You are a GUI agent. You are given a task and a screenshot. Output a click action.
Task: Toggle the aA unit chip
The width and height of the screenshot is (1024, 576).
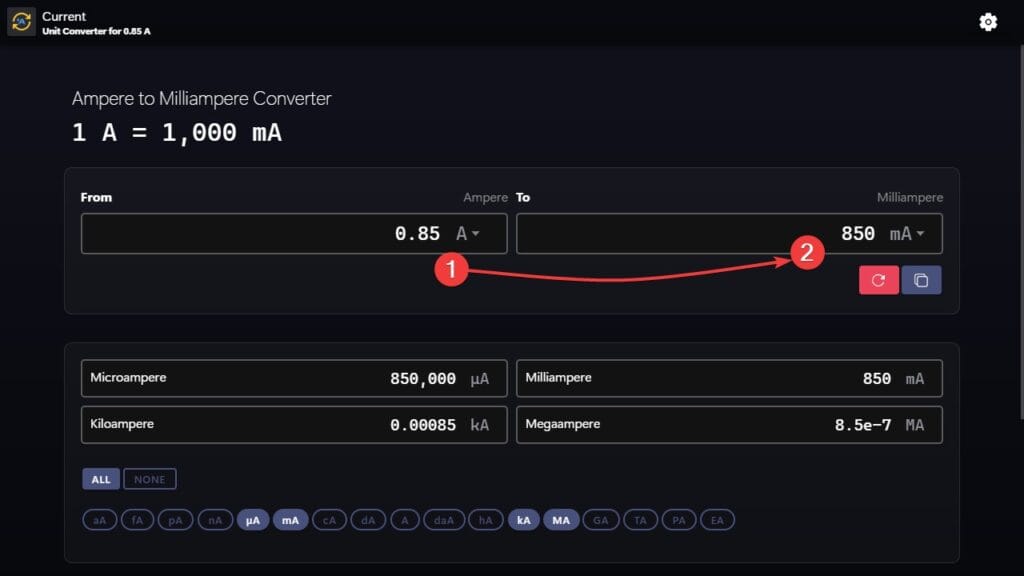point(99,520)
